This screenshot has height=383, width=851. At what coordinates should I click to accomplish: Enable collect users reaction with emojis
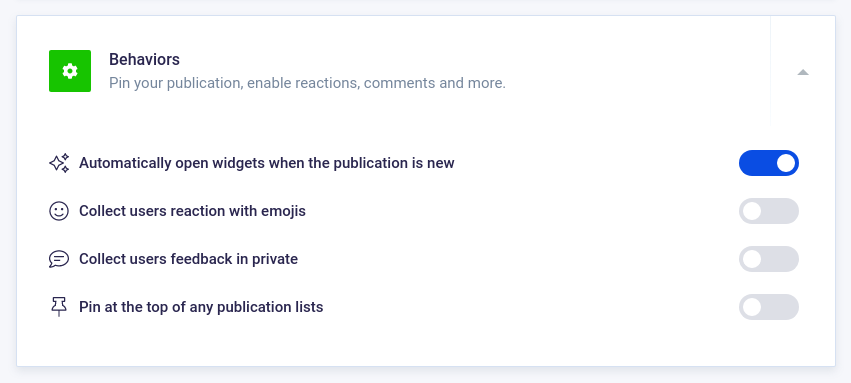tap(769, 211)
